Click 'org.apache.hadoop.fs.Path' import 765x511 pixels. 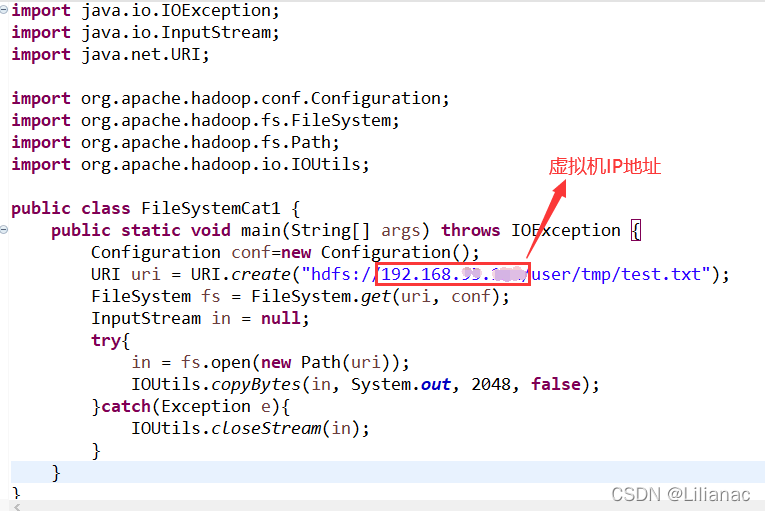pyautogui.click(x=206, y=143)
